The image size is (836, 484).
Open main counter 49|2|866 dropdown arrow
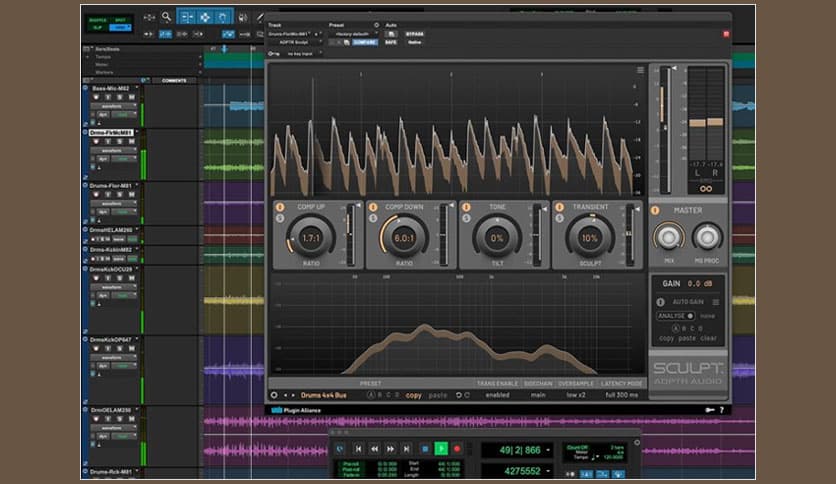(x=548, y=450)
